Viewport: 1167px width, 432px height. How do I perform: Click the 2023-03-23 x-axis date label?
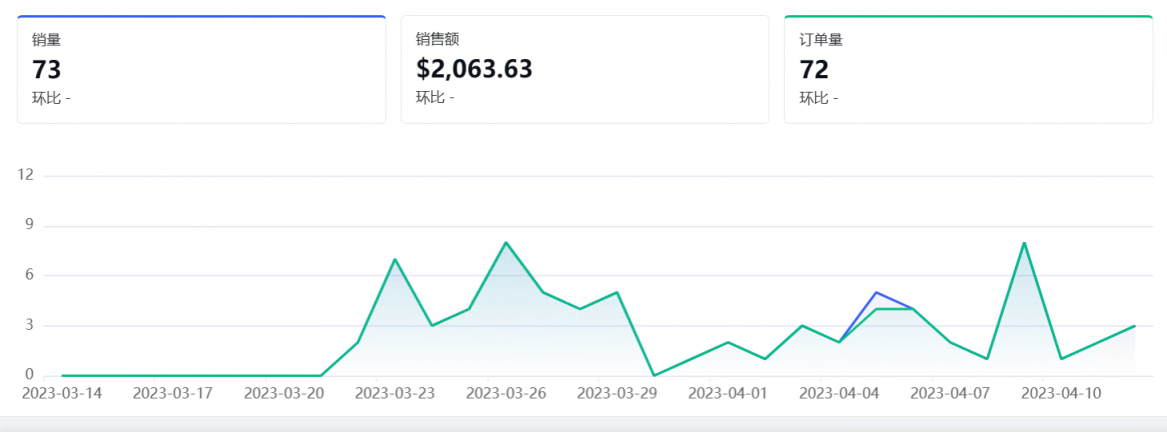(x=395, y=393)
